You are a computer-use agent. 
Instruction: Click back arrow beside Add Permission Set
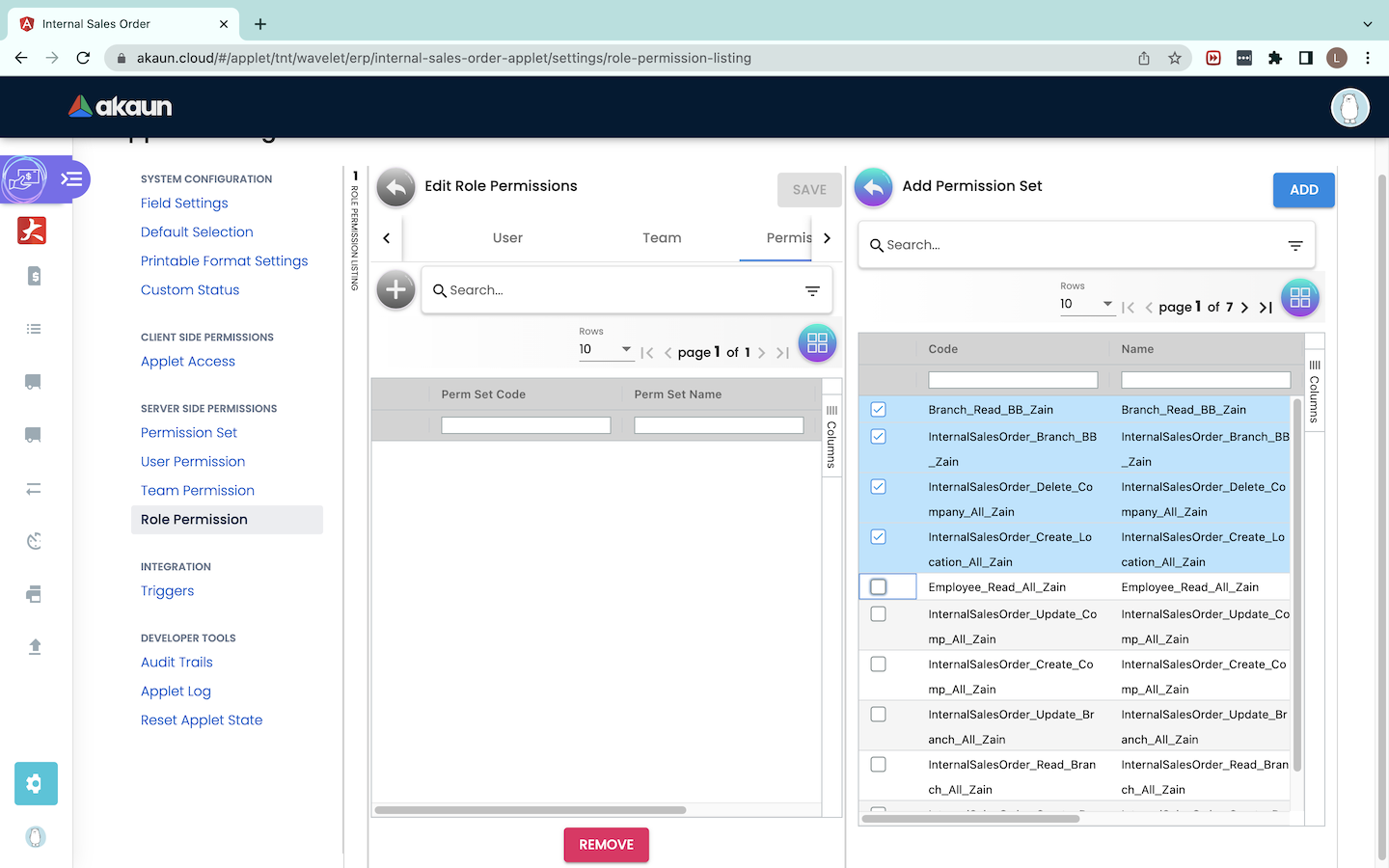pos(873,187)
